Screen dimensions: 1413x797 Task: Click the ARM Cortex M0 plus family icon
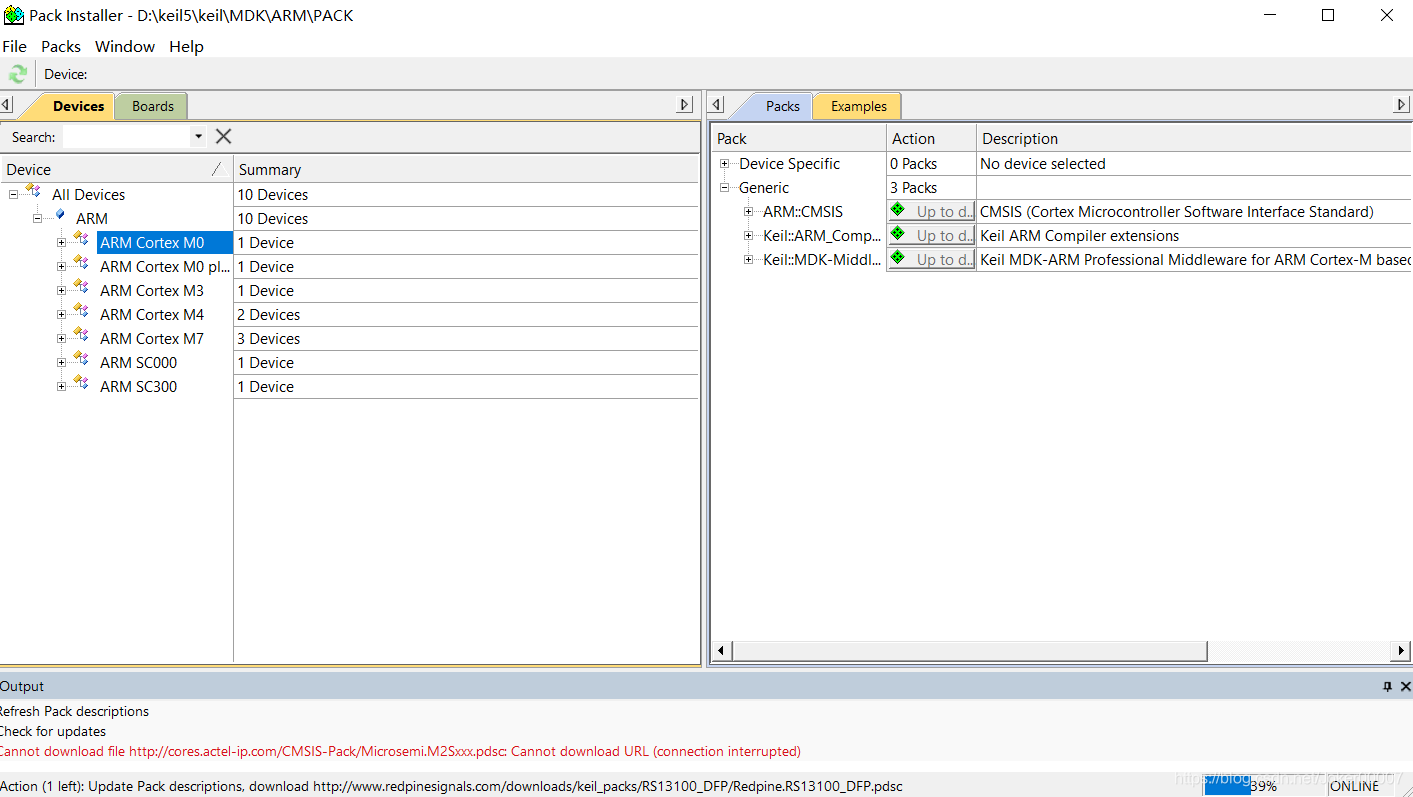[82, 263]
